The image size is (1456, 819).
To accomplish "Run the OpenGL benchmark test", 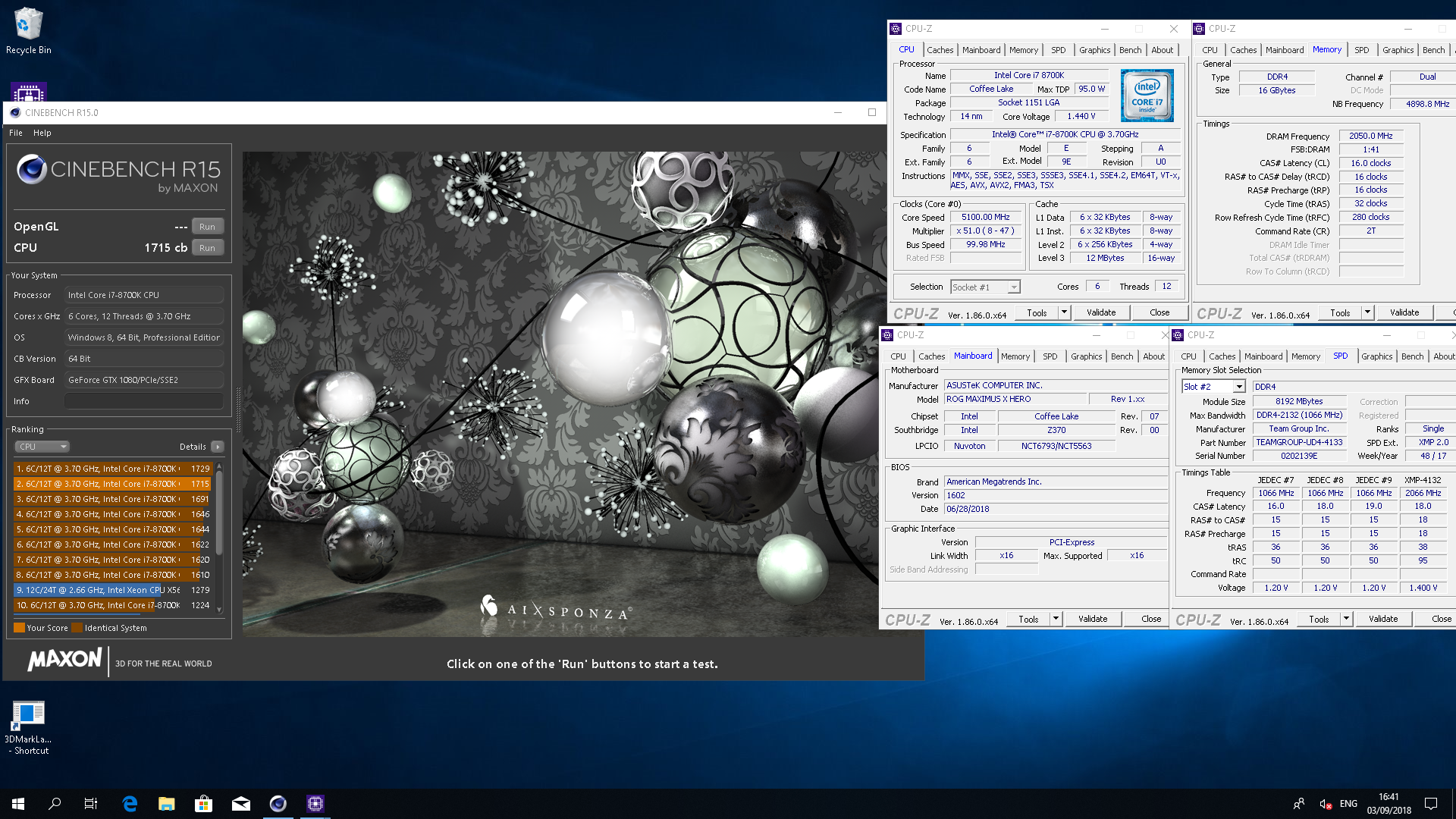I will (x=207, y=227).
